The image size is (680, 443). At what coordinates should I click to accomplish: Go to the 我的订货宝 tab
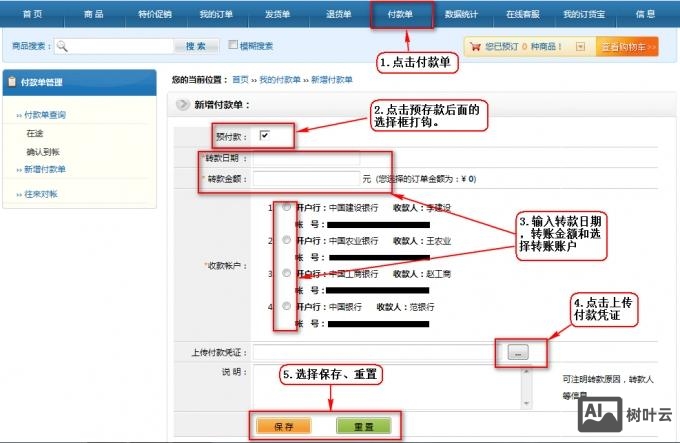(584, 14)
